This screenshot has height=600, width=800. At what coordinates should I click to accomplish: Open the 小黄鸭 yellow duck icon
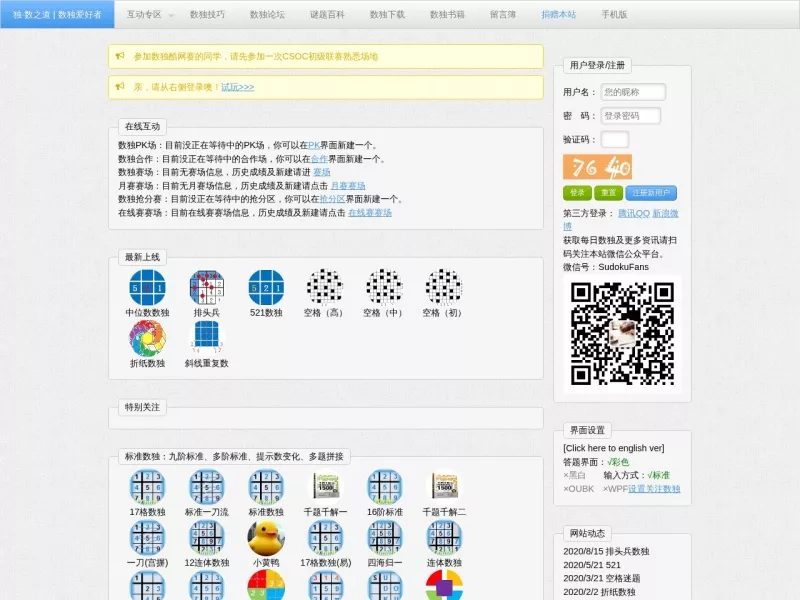tap(266, 538)
